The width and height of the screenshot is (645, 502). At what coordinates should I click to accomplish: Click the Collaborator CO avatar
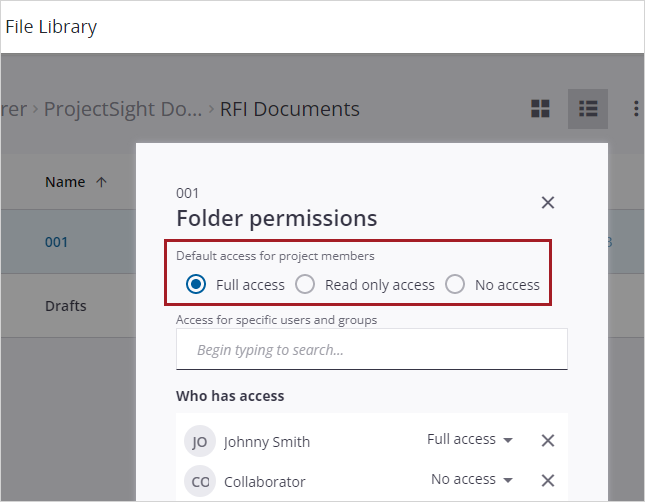(200, 481)
